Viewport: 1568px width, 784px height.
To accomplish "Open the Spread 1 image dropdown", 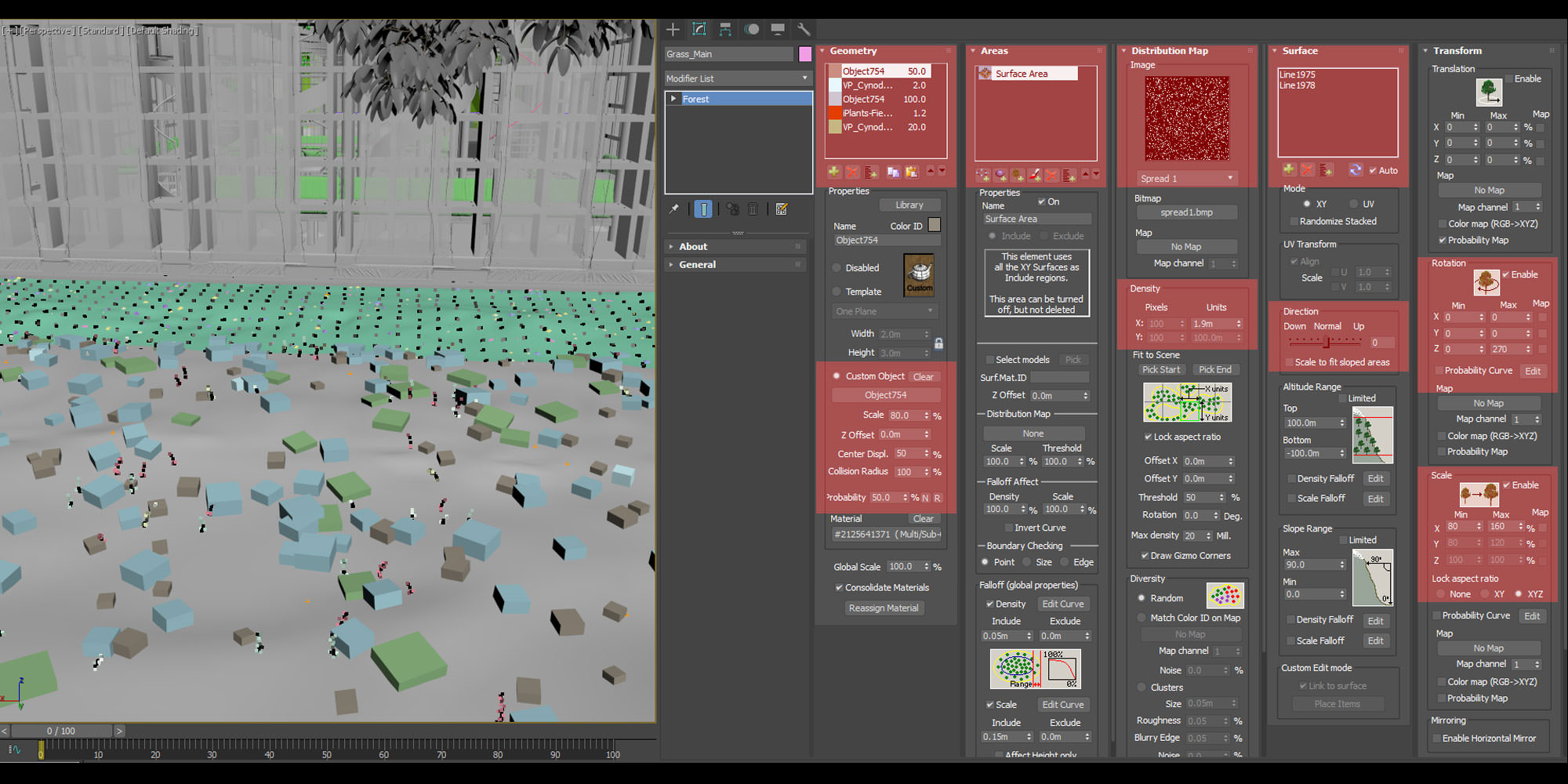I will coord(1186,179).
